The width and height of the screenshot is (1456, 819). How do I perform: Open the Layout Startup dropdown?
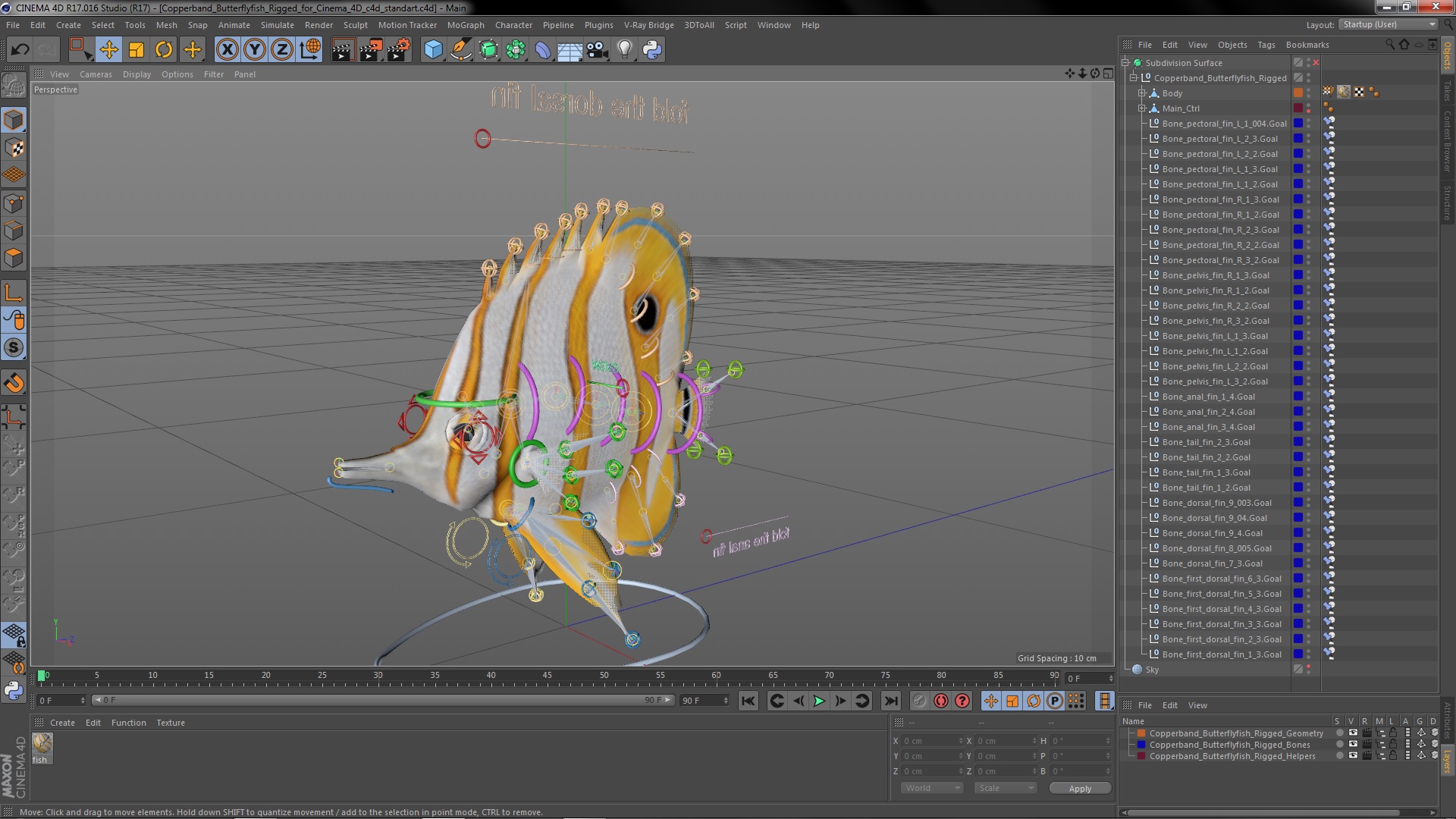click(1388, 24)
